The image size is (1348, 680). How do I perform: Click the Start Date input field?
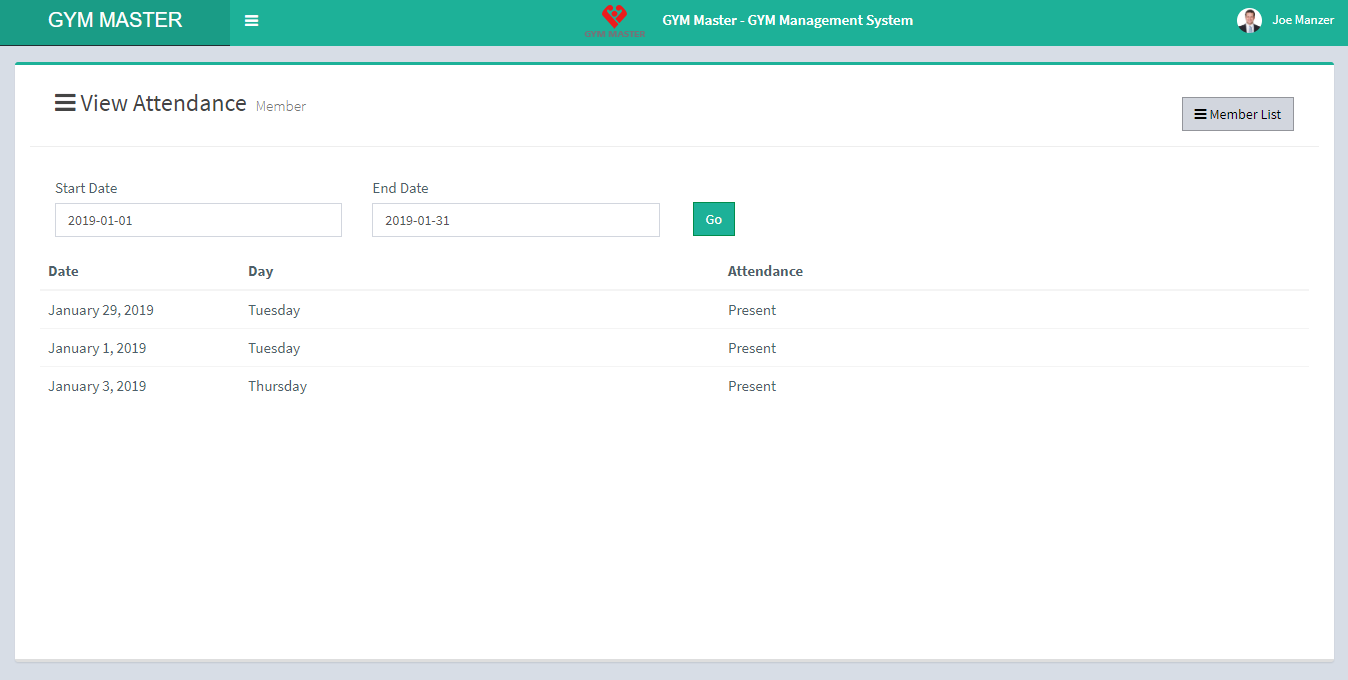(x=198, y=220)
